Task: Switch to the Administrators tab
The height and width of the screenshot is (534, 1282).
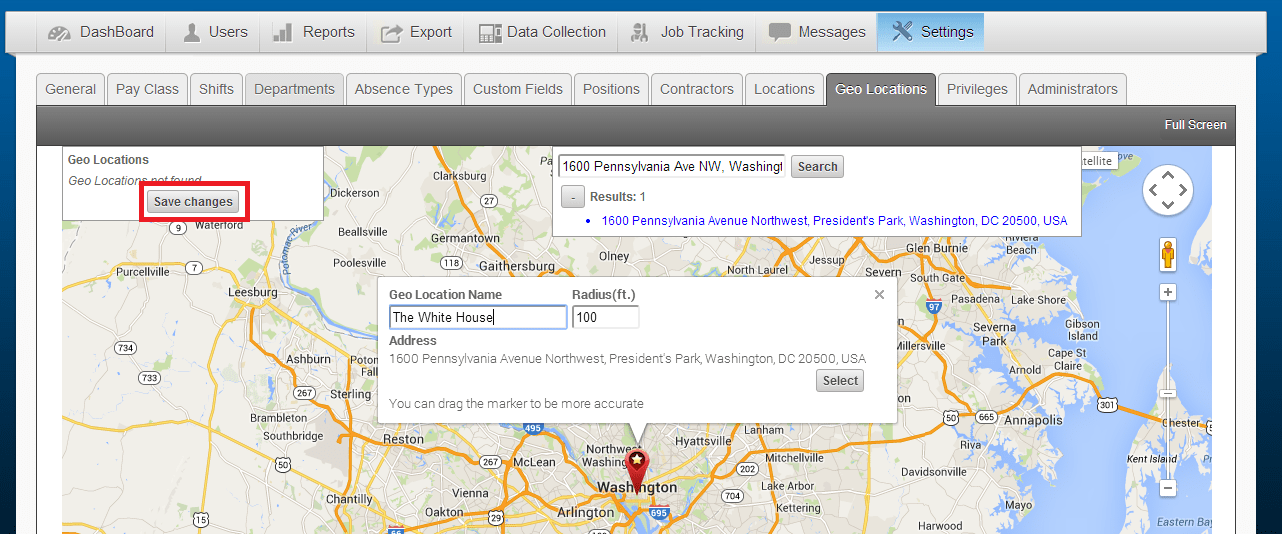Action: coord(1072,89)
